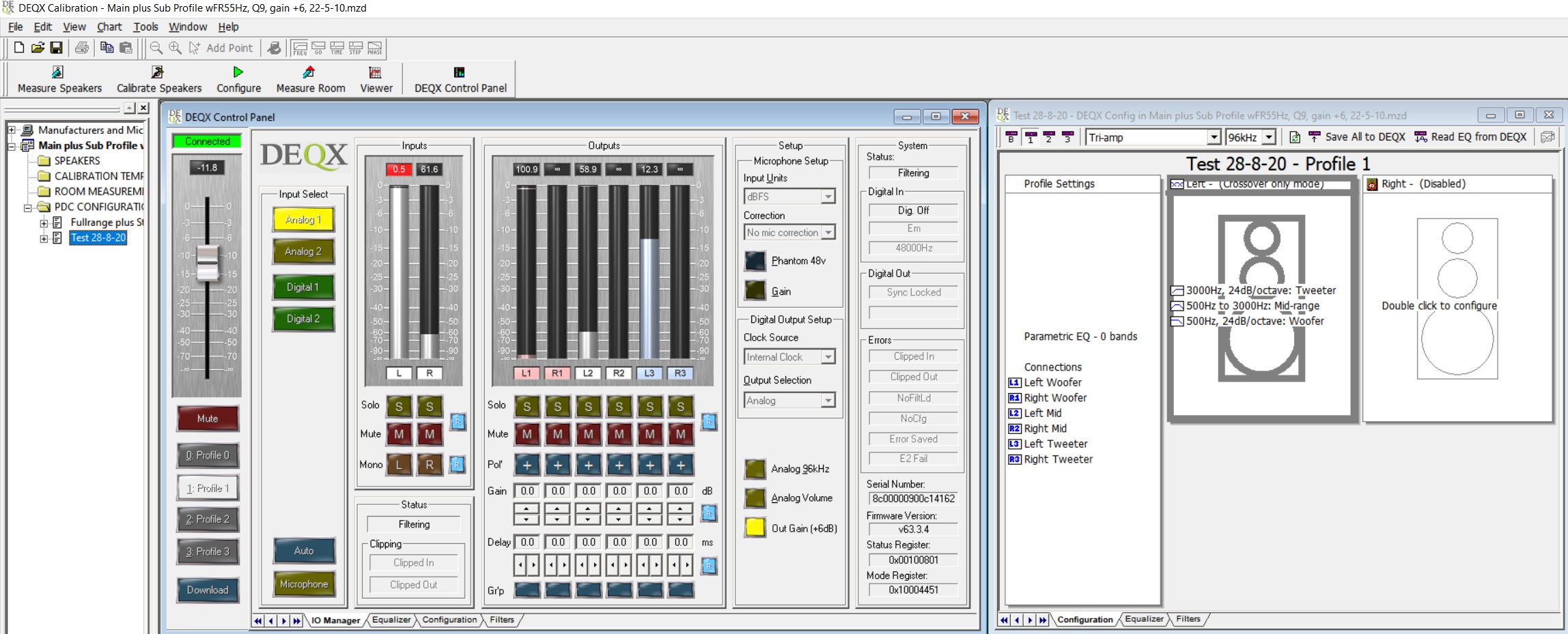Click the Paste toolbar icon
The height and width of the screenshot is (634, 1568).
(126, 48)
